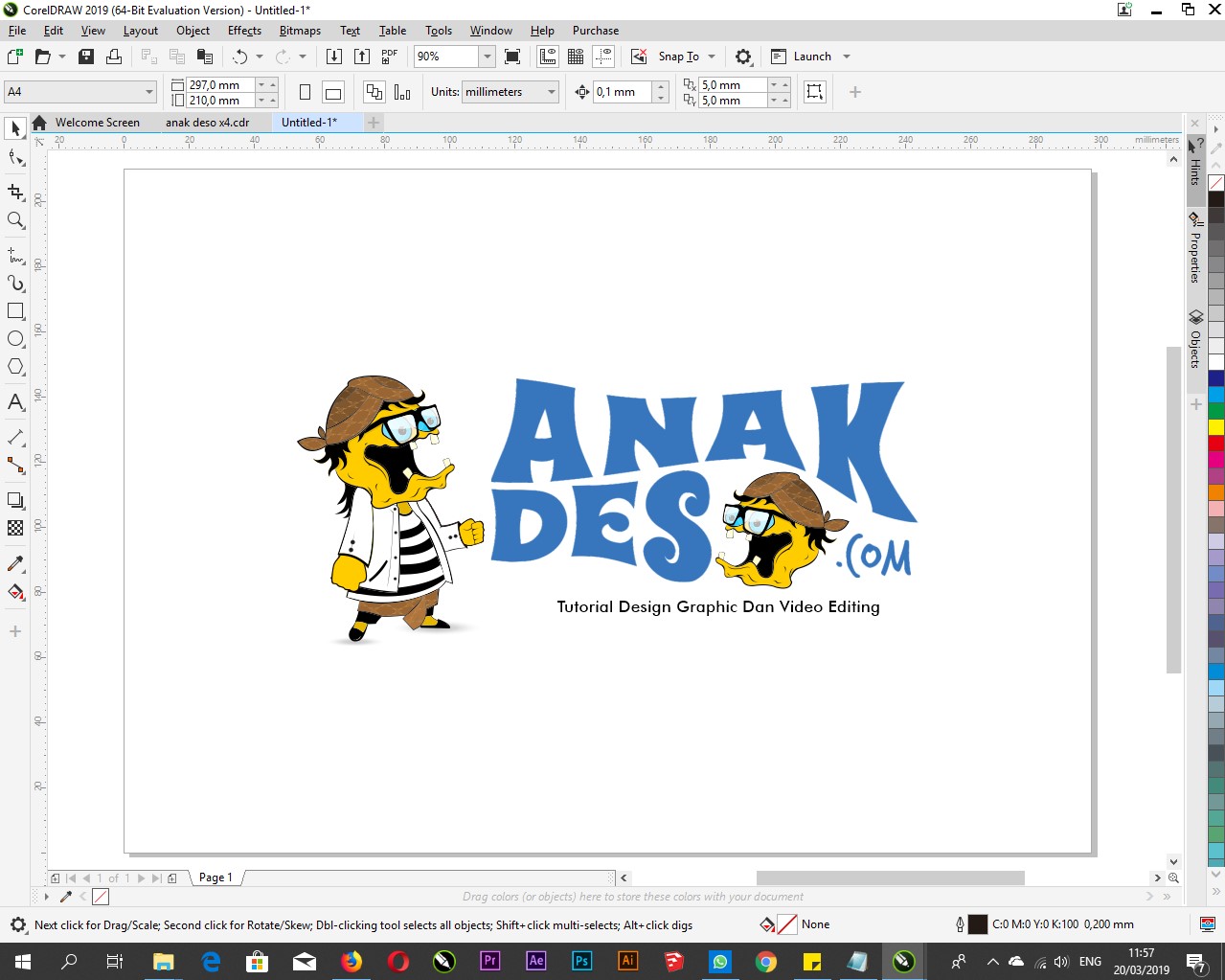
Task: Click the nudge distance 0,1 mm field
Action: (x=623, y=92)
